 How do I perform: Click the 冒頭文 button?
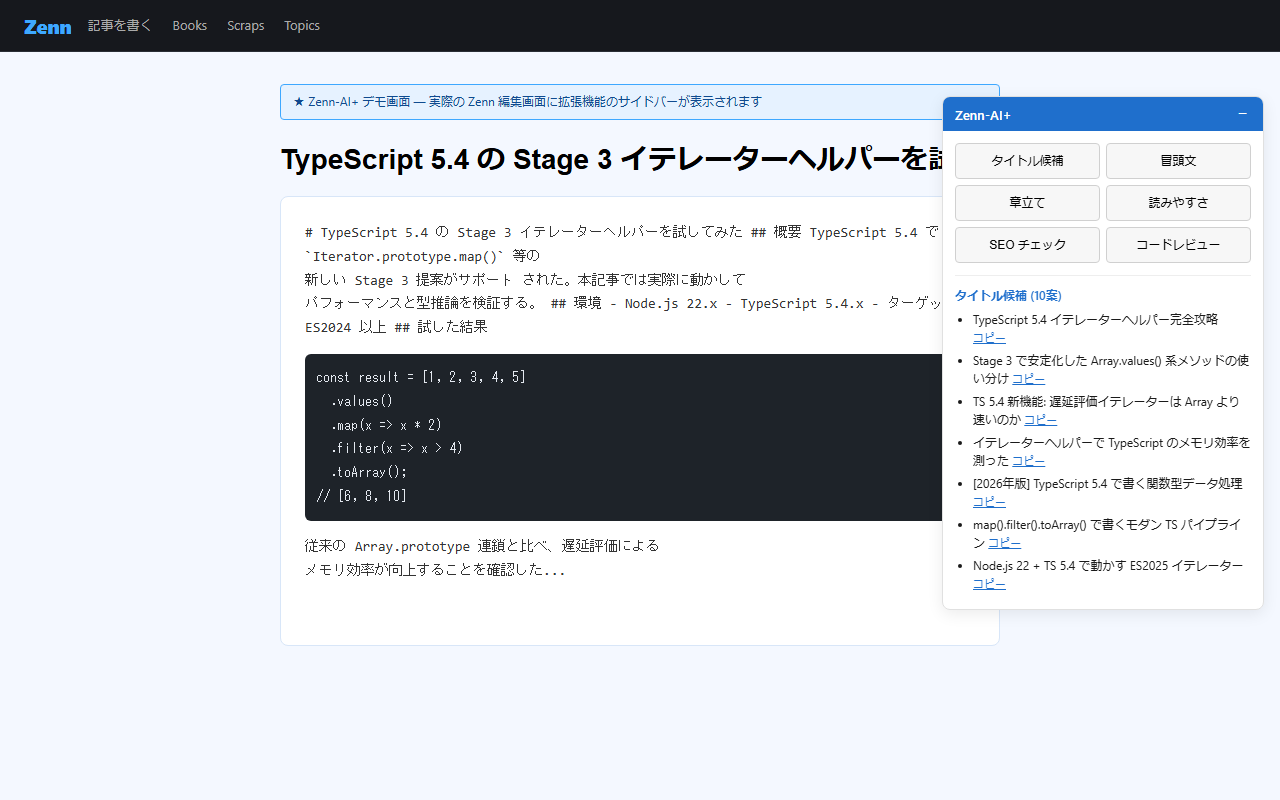pos(1178,161)
